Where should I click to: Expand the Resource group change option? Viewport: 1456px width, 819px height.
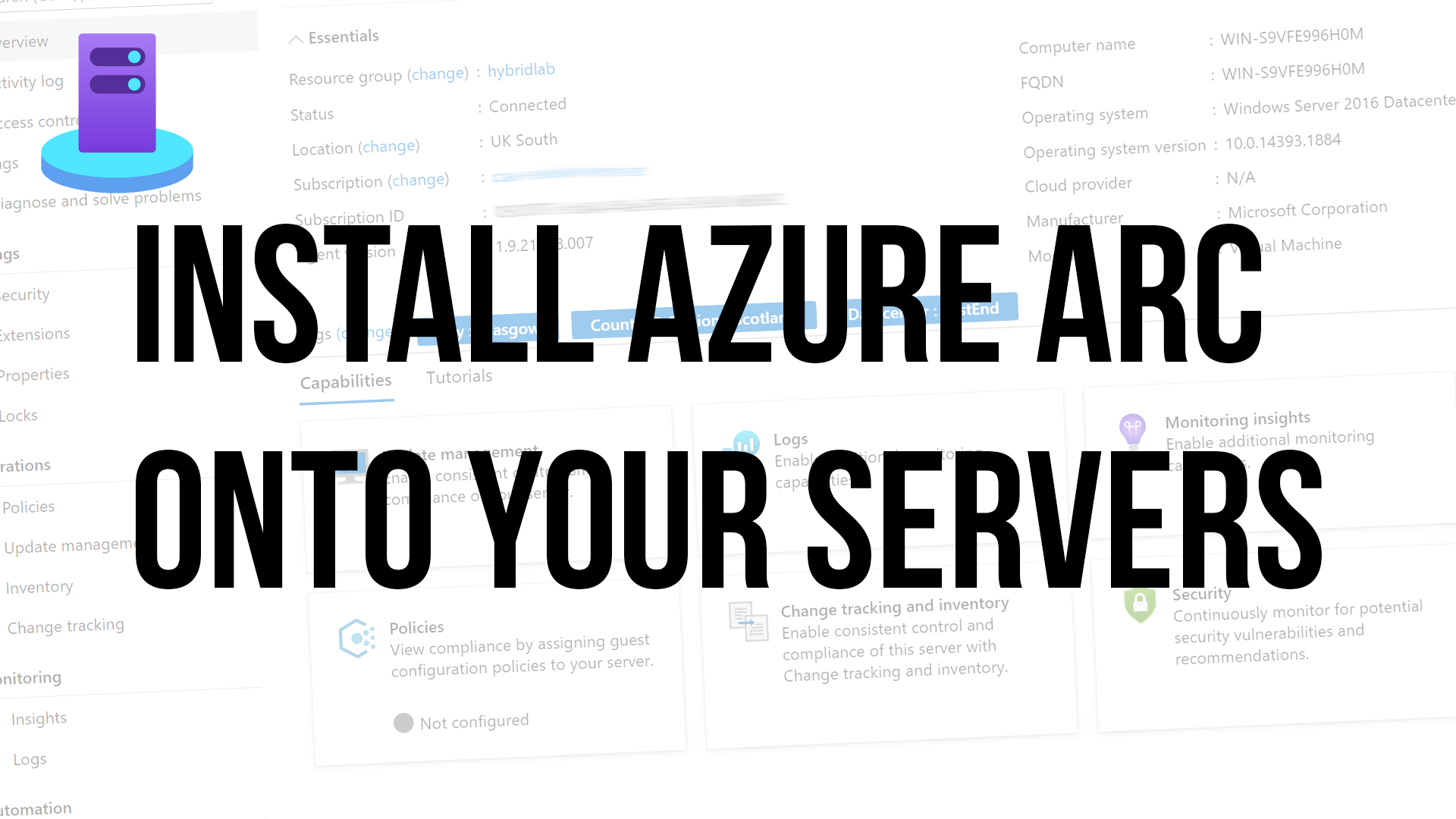(437, 72)
